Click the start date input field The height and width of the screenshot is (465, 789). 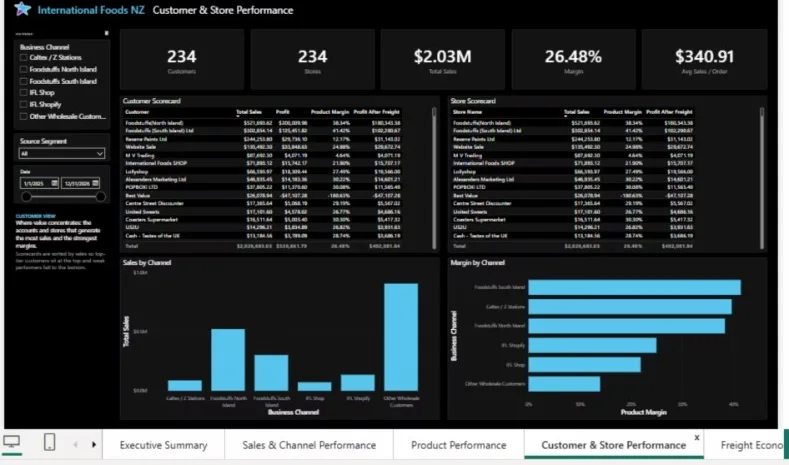39,183
